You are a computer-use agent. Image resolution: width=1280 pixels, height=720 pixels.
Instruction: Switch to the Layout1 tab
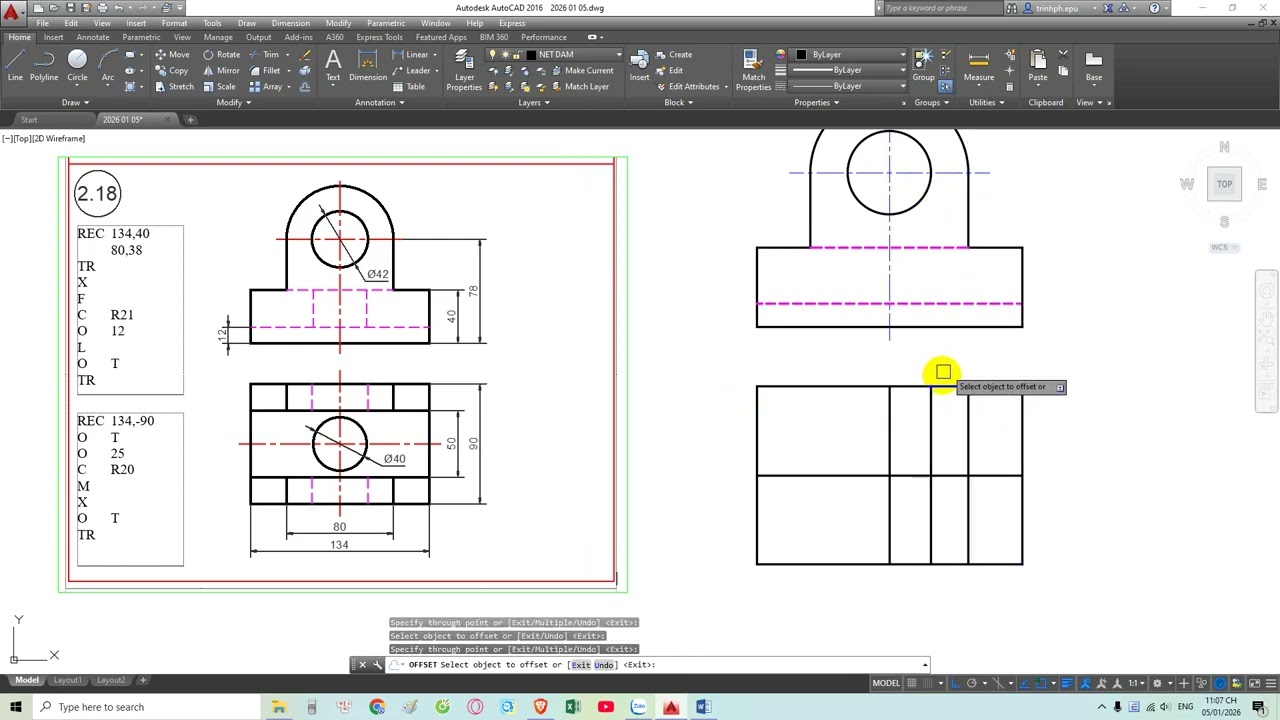67,680
